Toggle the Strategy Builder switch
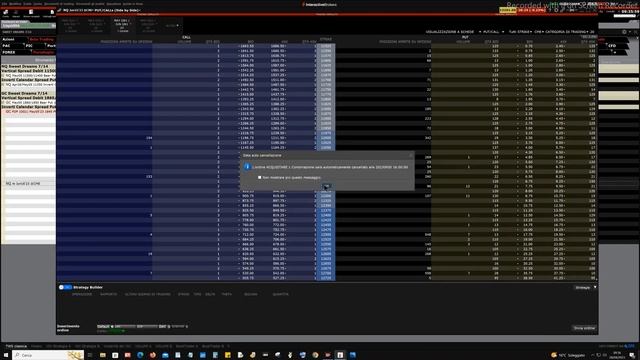 click(x=65, y=287)
